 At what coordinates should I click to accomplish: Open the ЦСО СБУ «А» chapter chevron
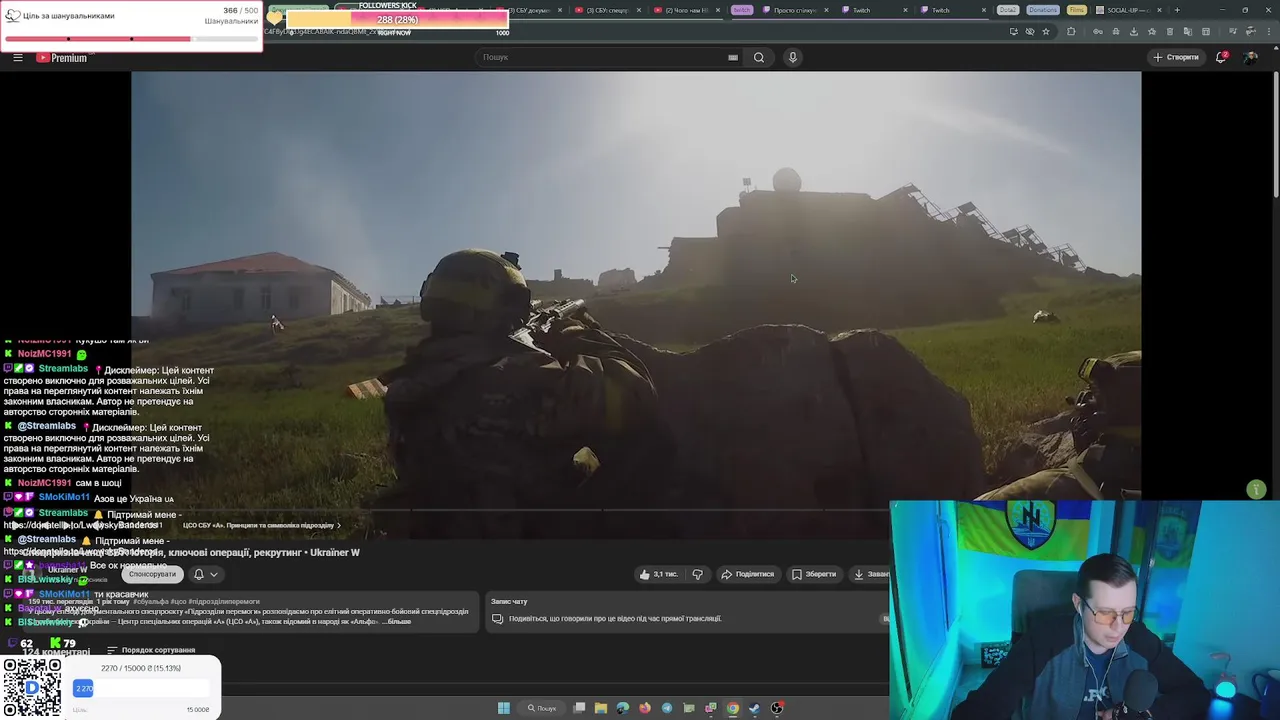point(338,525)
